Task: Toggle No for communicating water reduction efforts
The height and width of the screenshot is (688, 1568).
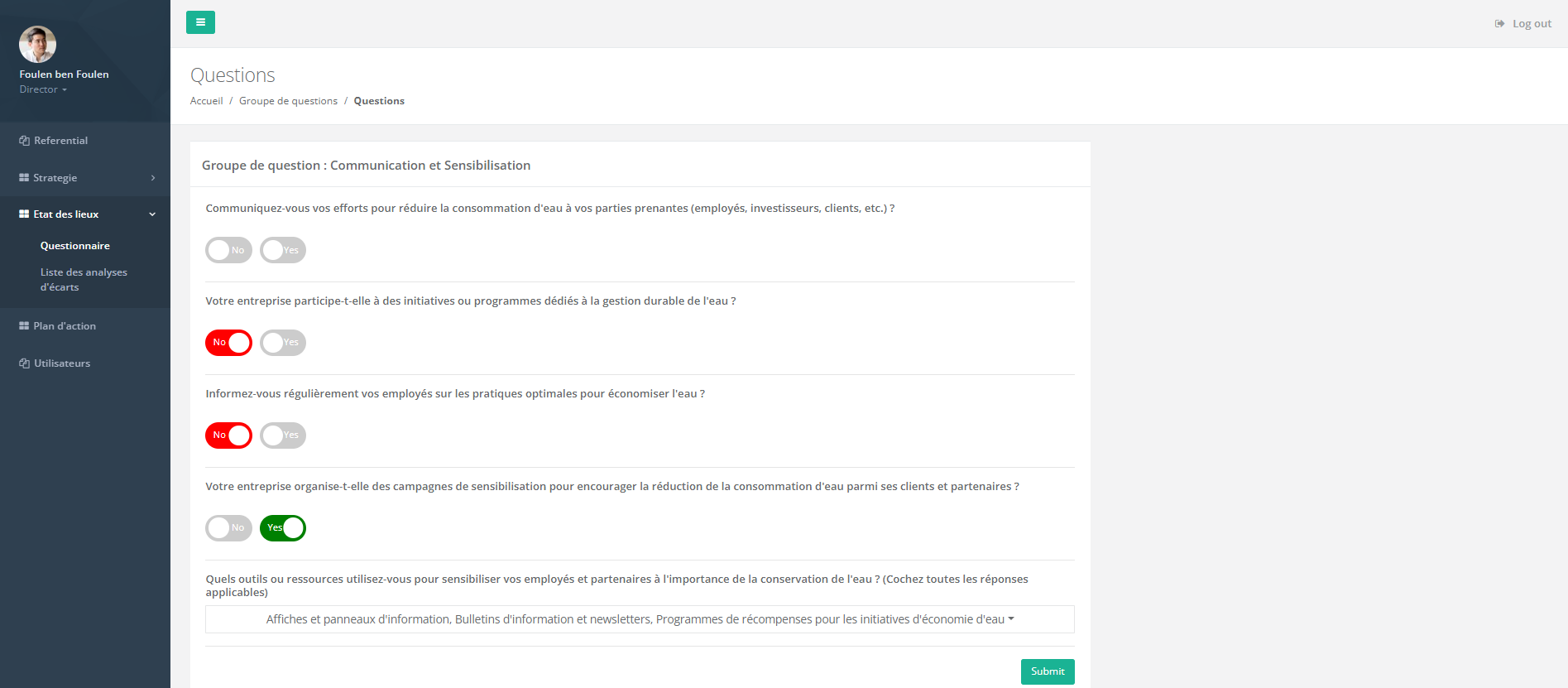Action: click(228, 250)
